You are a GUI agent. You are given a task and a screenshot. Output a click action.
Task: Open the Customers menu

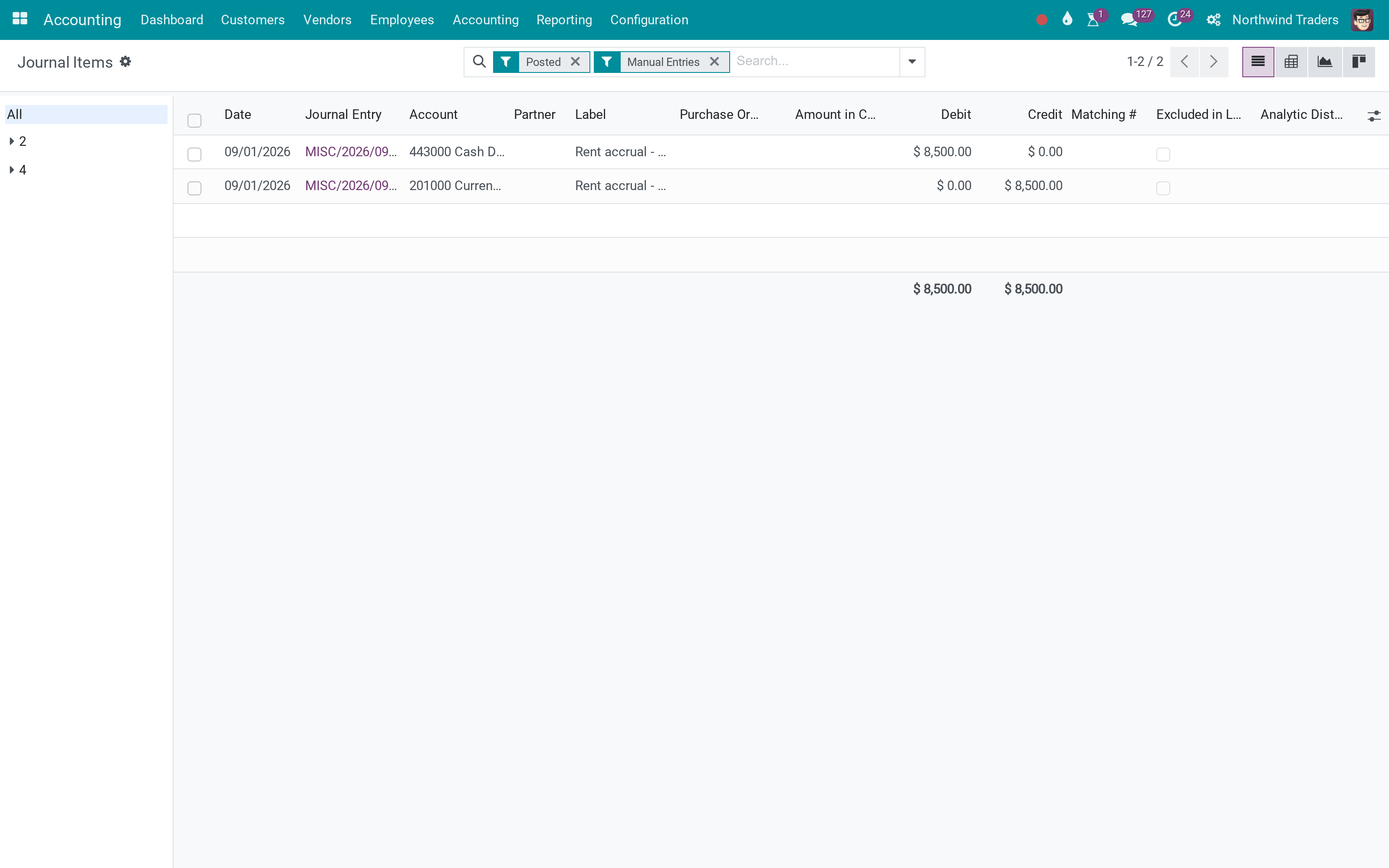point(253,20)
